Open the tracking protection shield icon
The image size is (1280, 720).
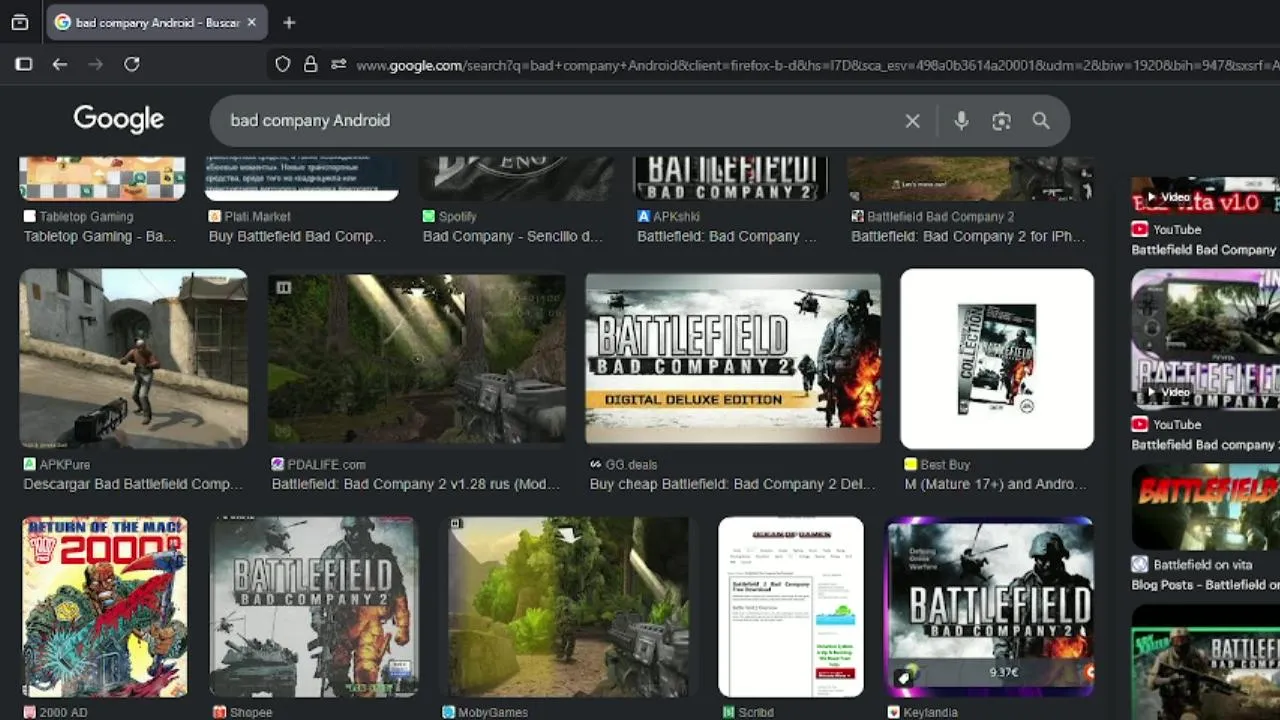[x=283, y=64]
